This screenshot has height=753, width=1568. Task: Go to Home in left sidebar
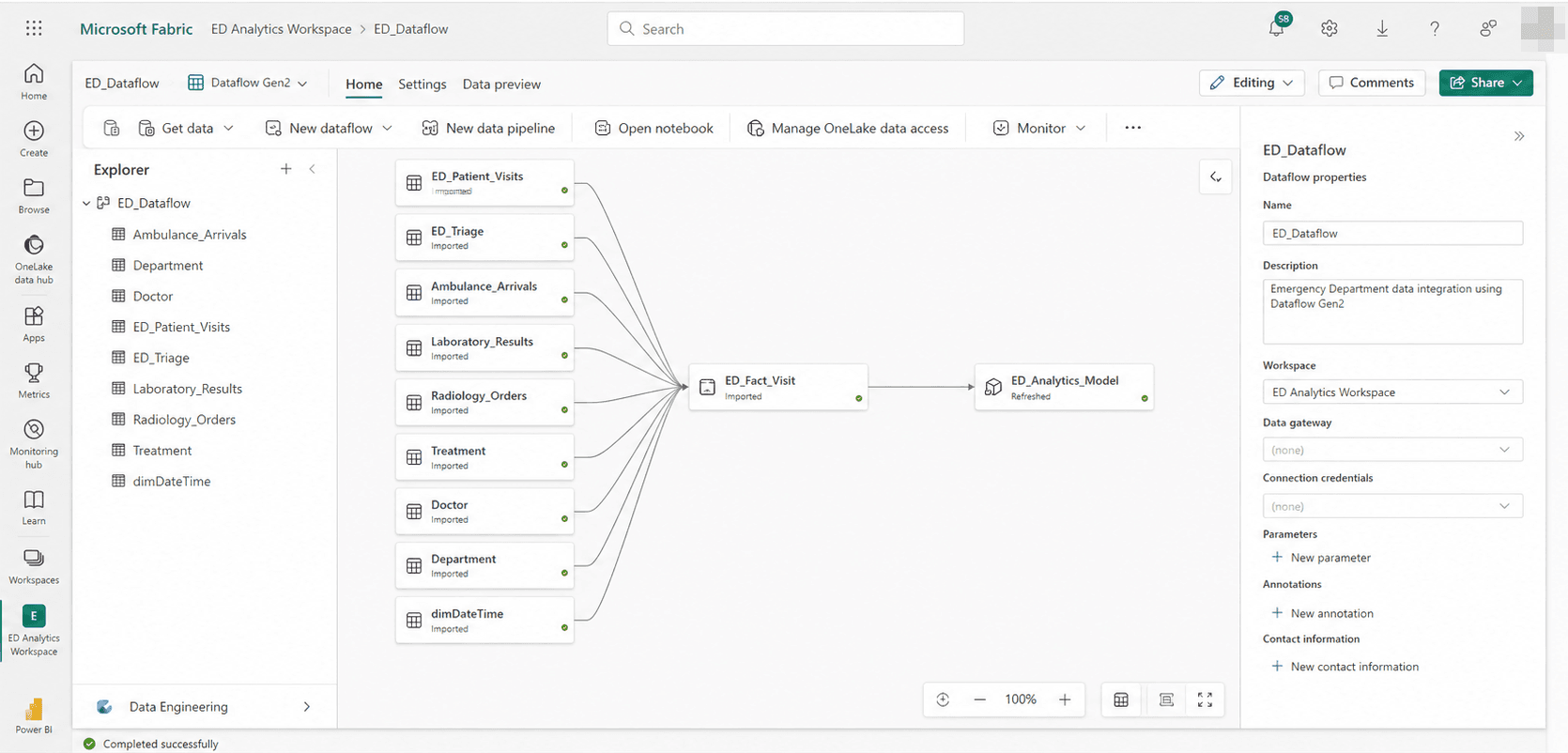pos(34,82)
